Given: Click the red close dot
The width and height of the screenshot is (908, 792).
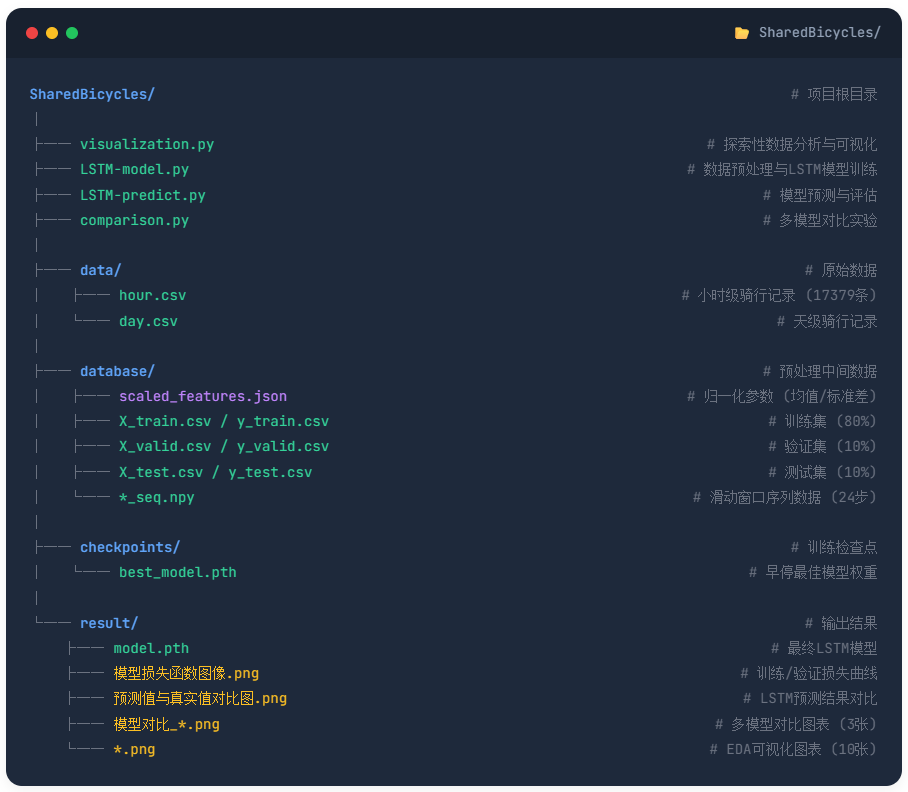Looking at the screenshot, I should coord(32,33).
